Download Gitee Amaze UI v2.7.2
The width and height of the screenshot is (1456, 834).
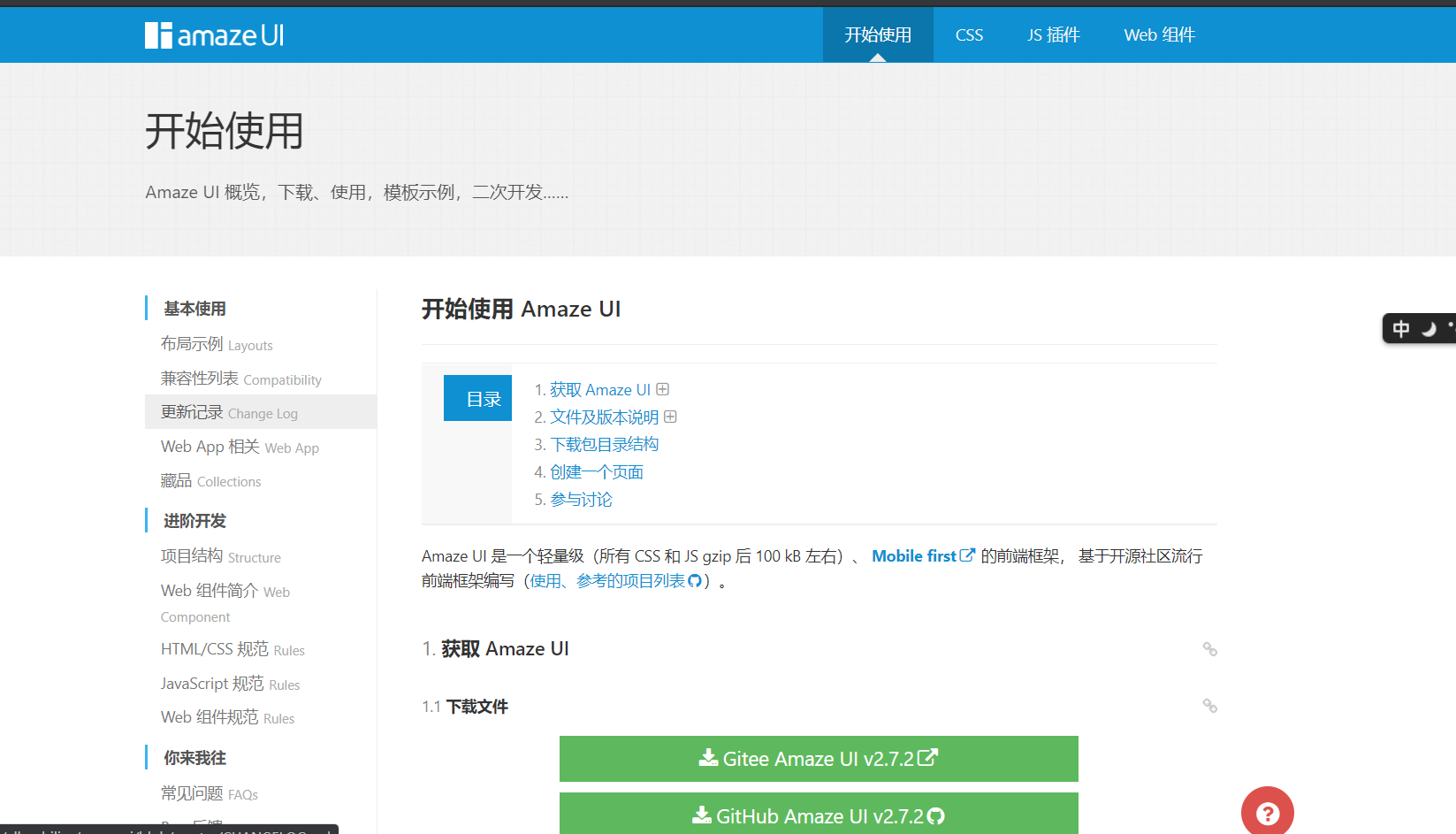click(819, 759)
